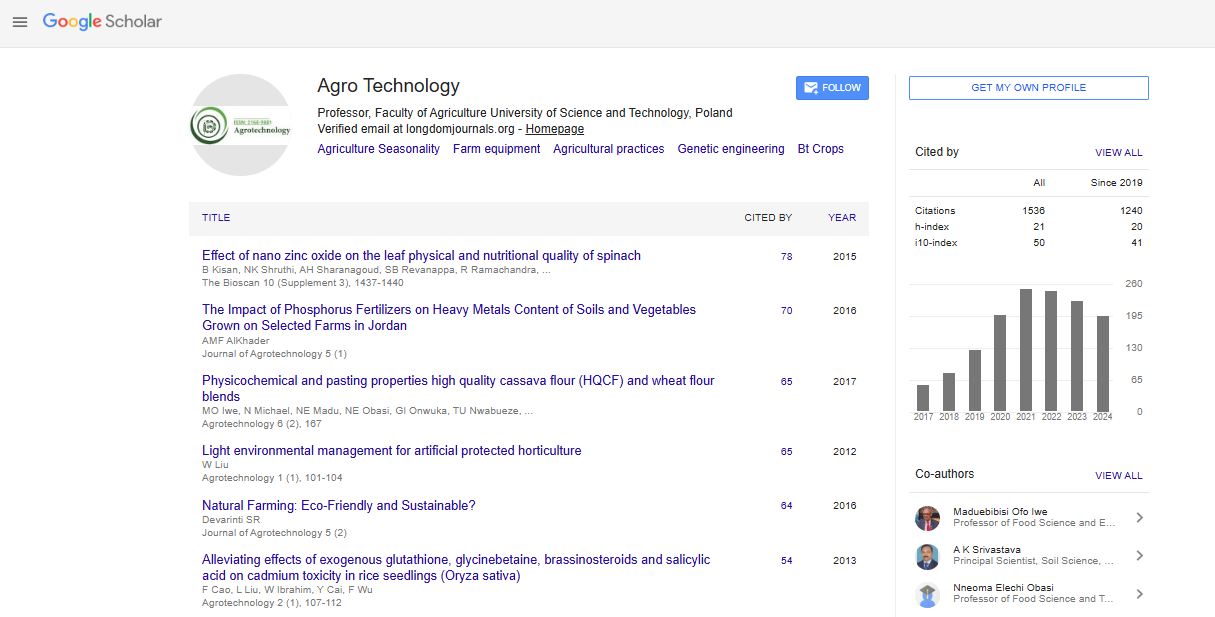Open the hamburger menu icon
Viewport: 1215px width, 617px height.
[20, 22]
